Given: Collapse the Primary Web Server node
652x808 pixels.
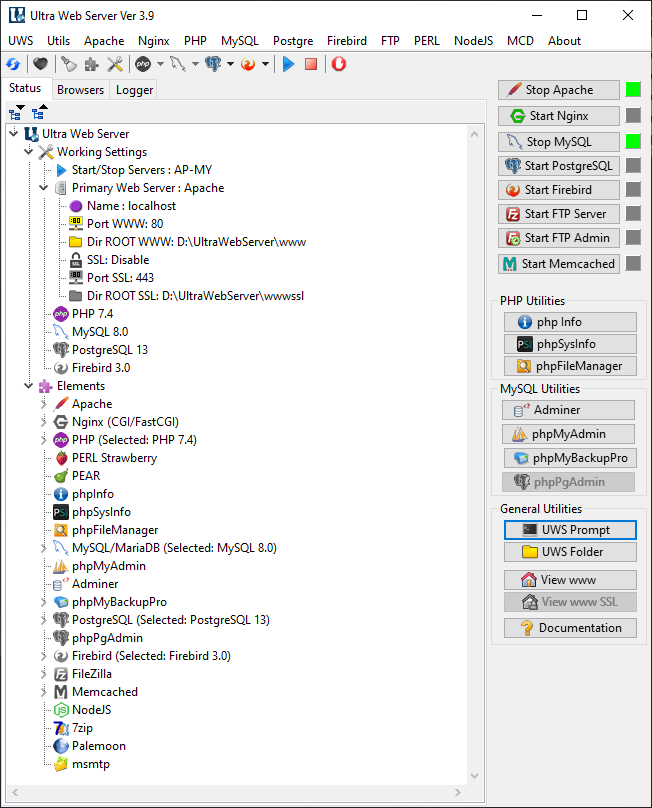Looking at the screenshot, I should pyautogui.click(x=44, y=188).
